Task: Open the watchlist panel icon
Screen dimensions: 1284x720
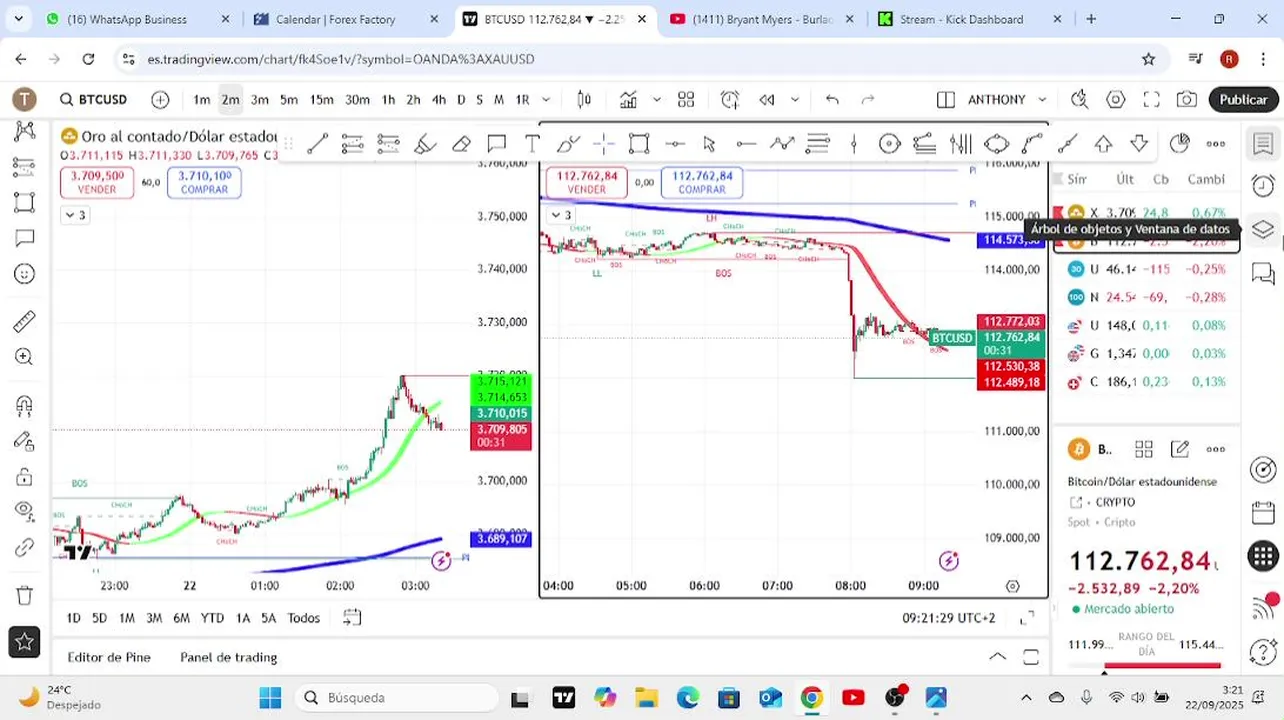Action: point(1263,144)
